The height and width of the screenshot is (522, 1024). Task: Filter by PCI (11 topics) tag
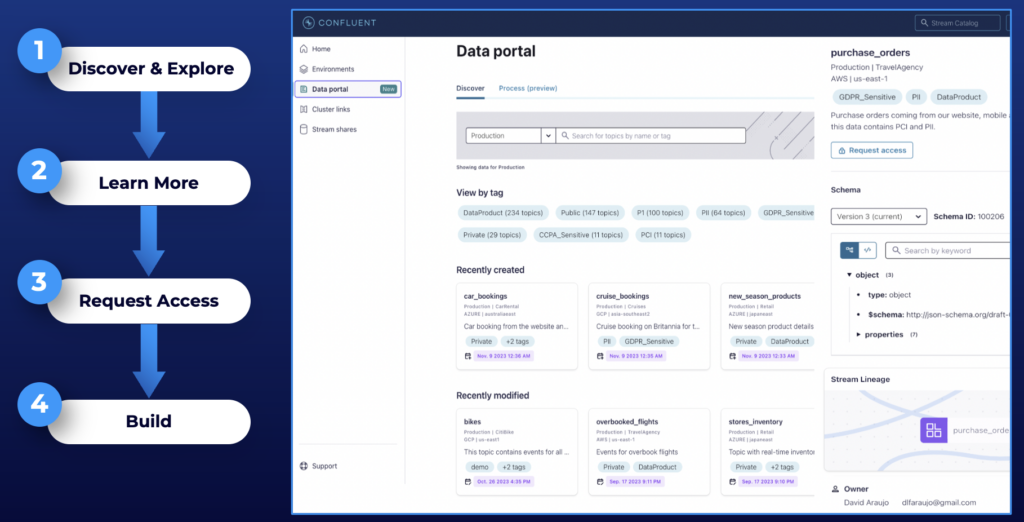point(663,235)
